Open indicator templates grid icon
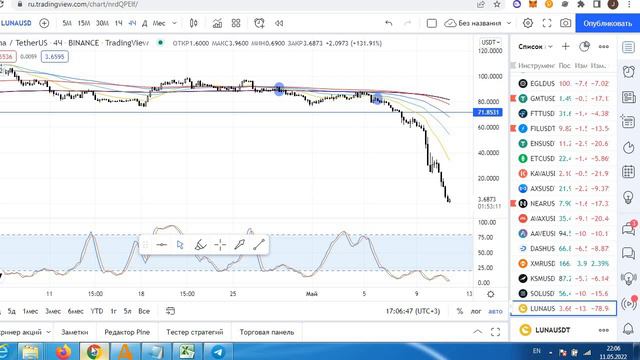 click(x=236, y=23)
